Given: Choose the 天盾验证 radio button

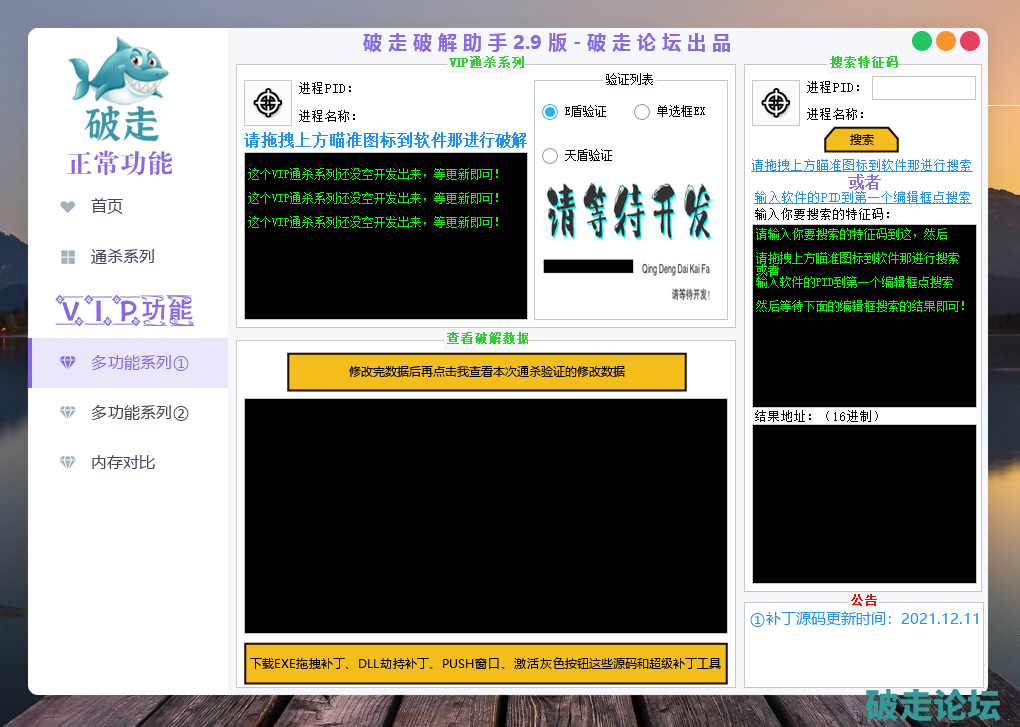Looking at the screenshot, I should coord(550,156).
